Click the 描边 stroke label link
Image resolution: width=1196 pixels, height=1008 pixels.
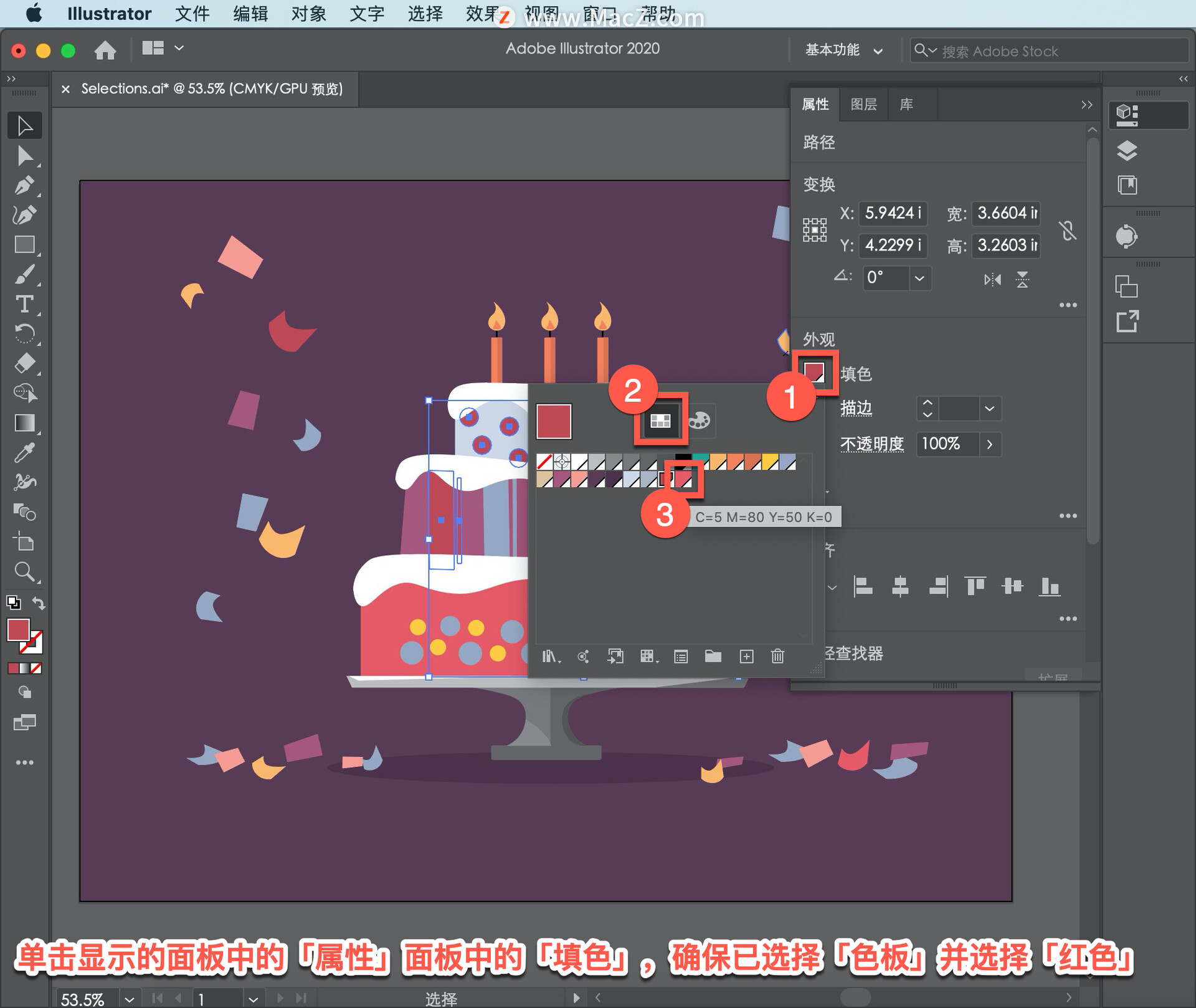(856, 408)
